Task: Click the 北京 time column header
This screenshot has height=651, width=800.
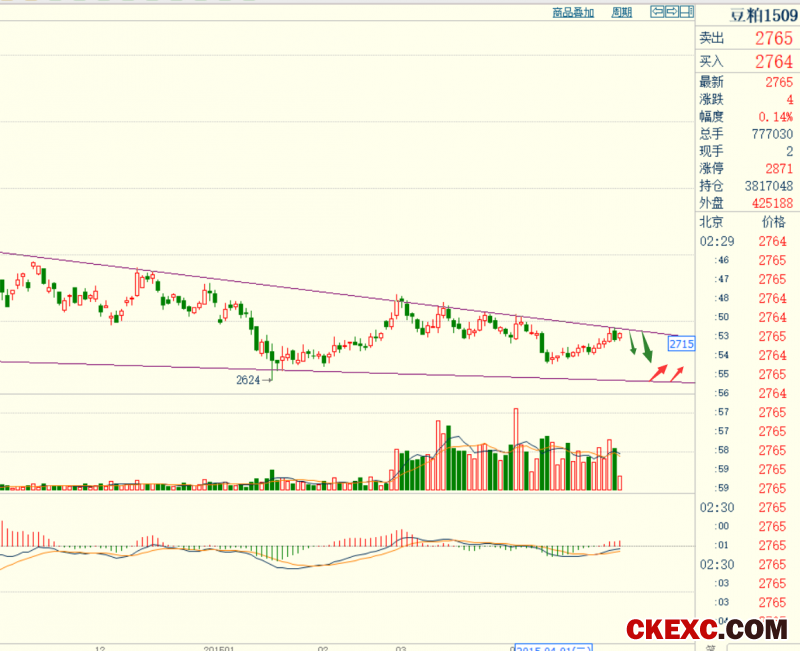Action: pos(711,222)
